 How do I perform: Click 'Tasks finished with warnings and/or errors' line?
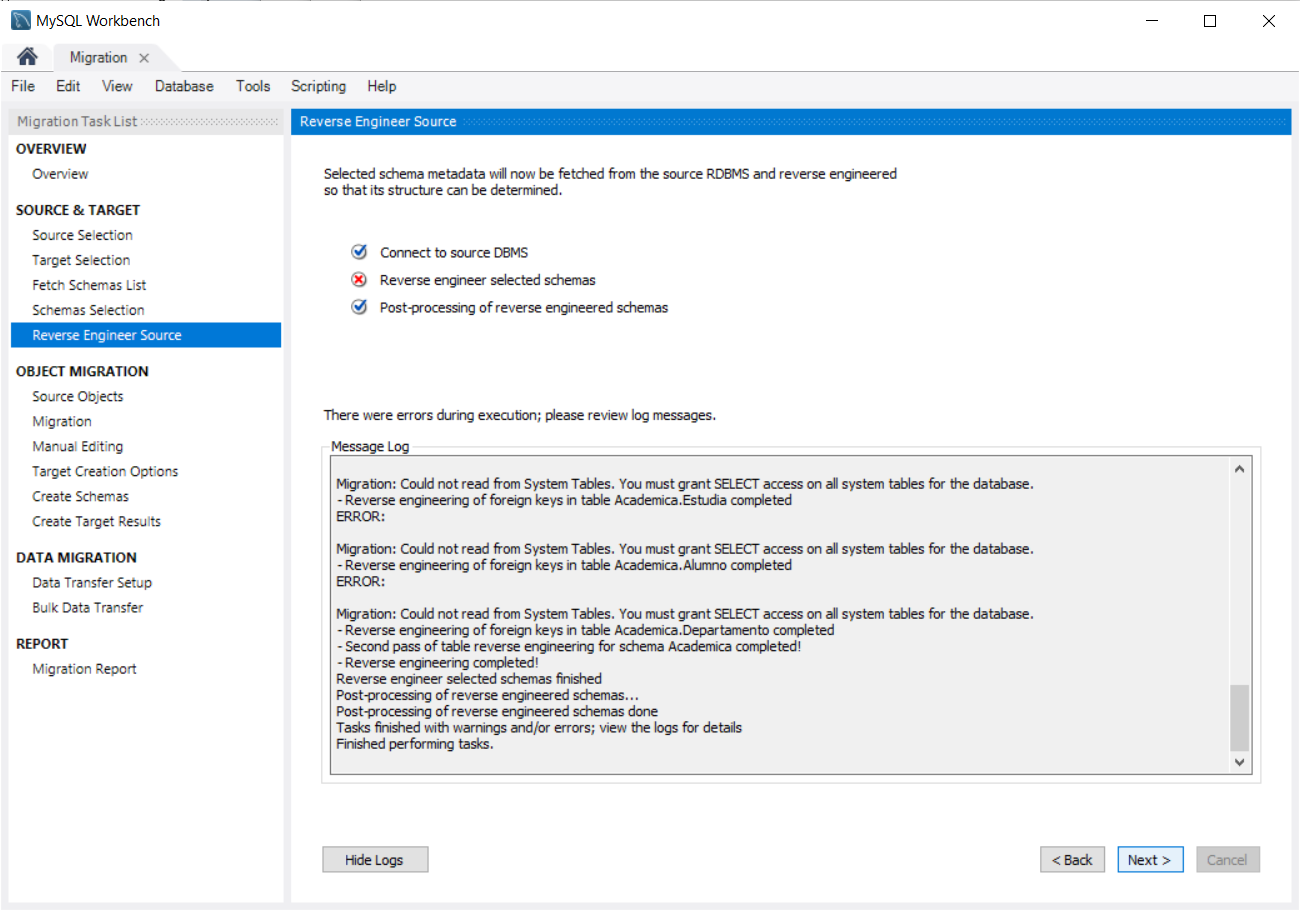point(539,728)
